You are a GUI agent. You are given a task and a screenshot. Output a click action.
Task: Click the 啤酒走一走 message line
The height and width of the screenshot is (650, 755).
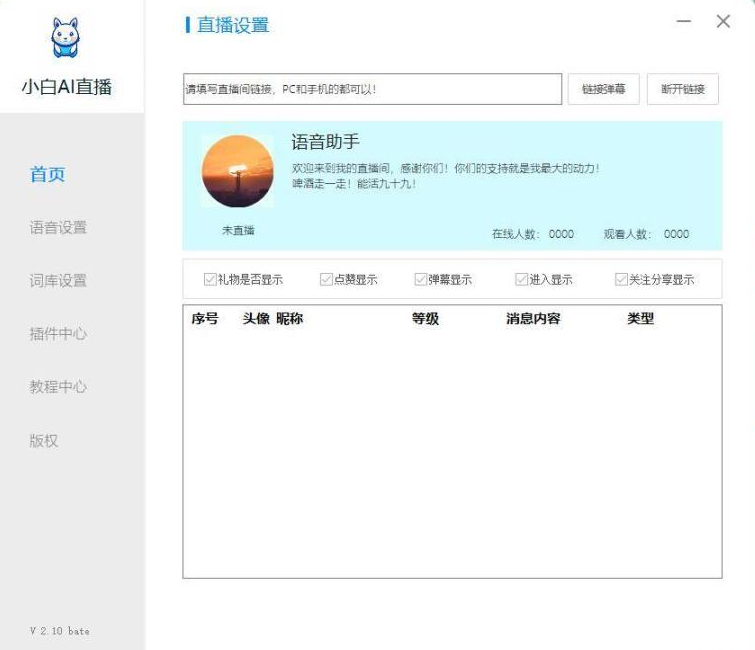353,183
